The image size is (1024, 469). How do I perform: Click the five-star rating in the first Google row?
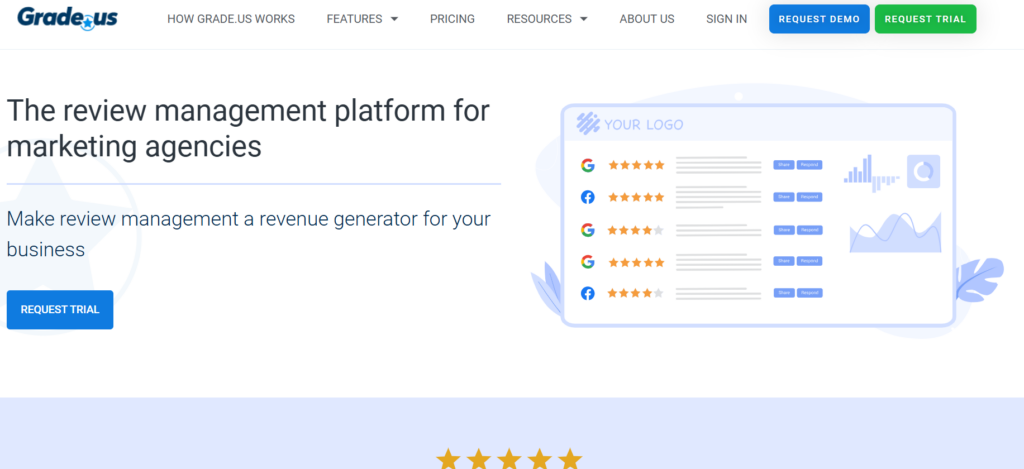[636, 165]
